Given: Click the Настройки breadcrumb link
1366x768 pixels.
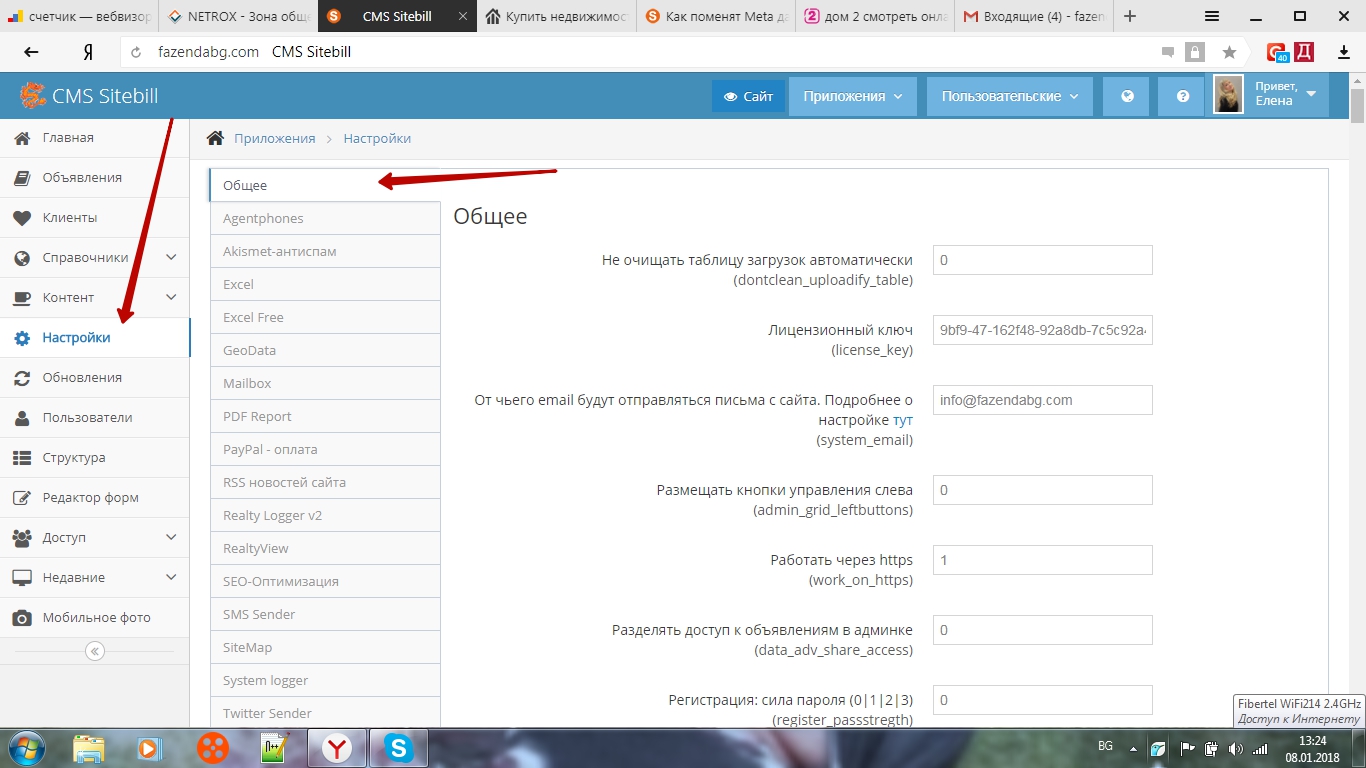Looking at the screenshot, I should click(x=377, y=139).
